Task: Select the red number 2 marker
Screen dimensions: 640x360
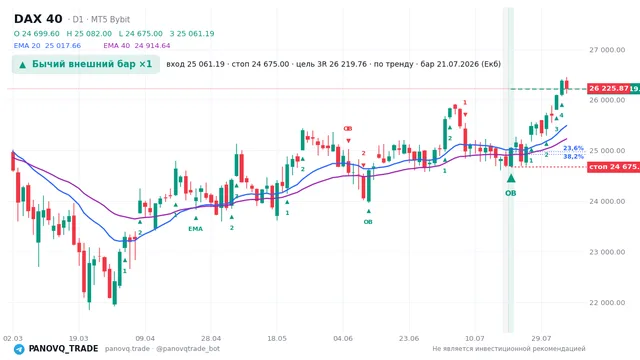Action: point(363,153)
